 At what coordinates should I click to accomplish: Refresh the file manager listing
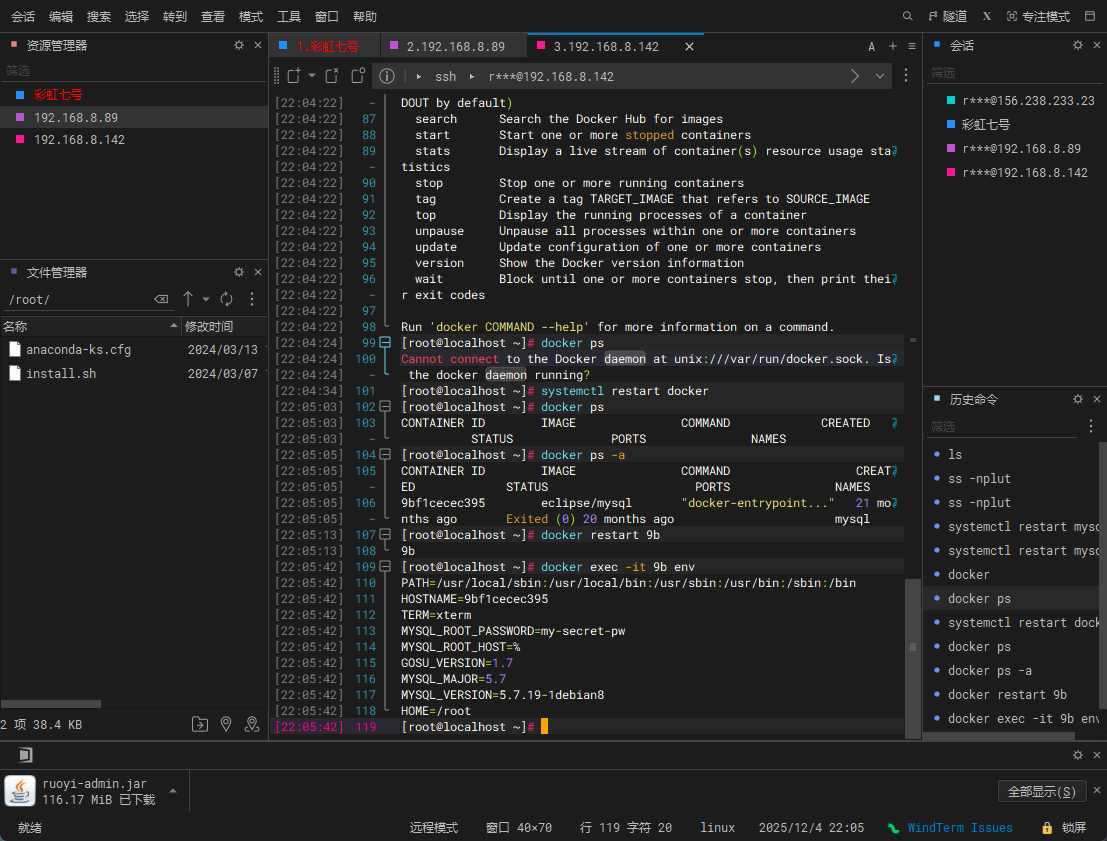[x=227, y=299]
